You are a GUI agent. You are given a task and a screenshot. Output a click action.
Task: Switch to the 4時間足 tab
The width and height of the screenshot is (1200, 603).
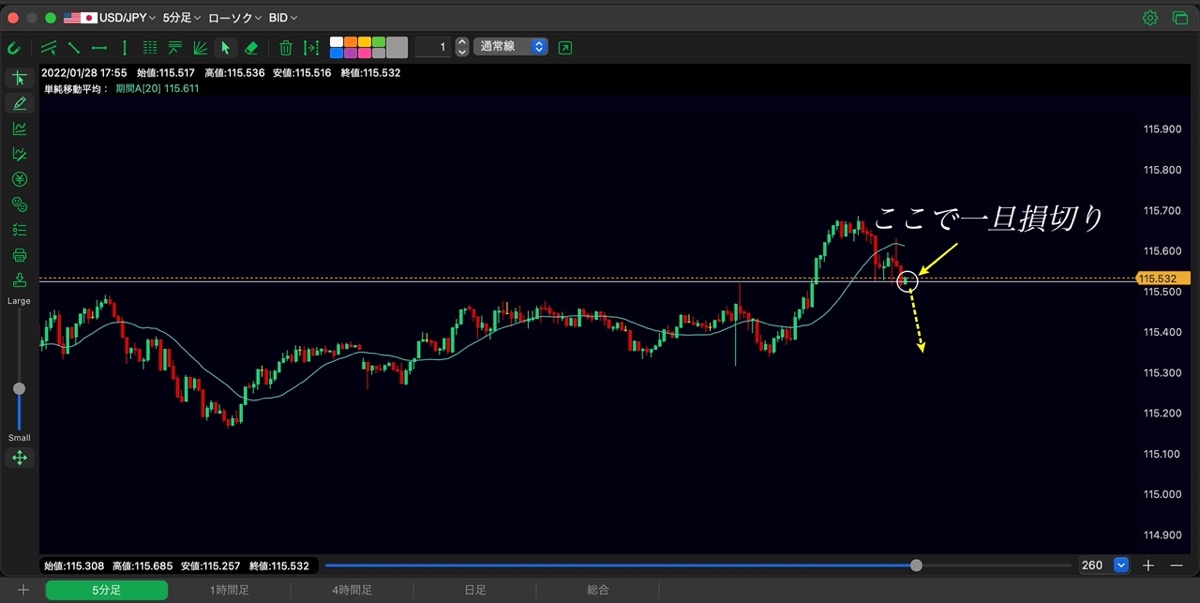point(352,590)
